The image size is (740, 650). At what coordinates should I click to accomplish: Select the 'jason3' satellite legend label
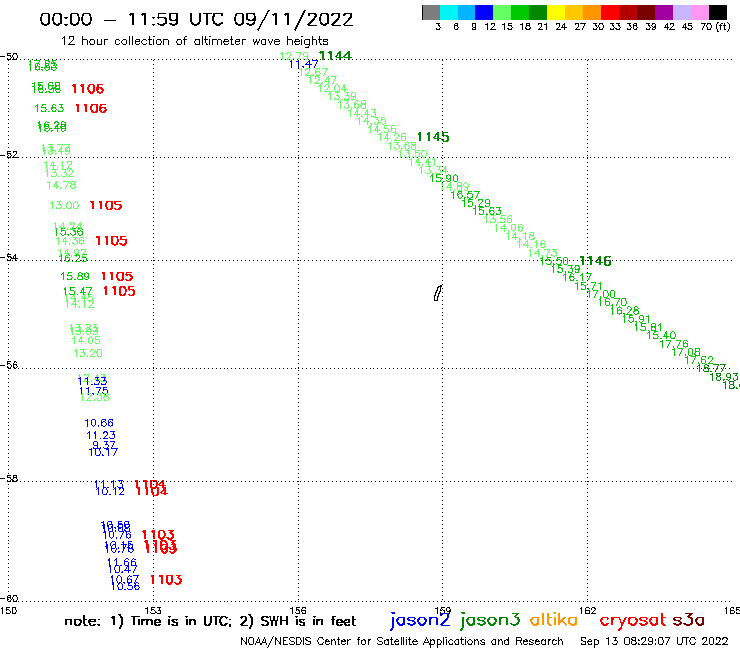[490, 620]
